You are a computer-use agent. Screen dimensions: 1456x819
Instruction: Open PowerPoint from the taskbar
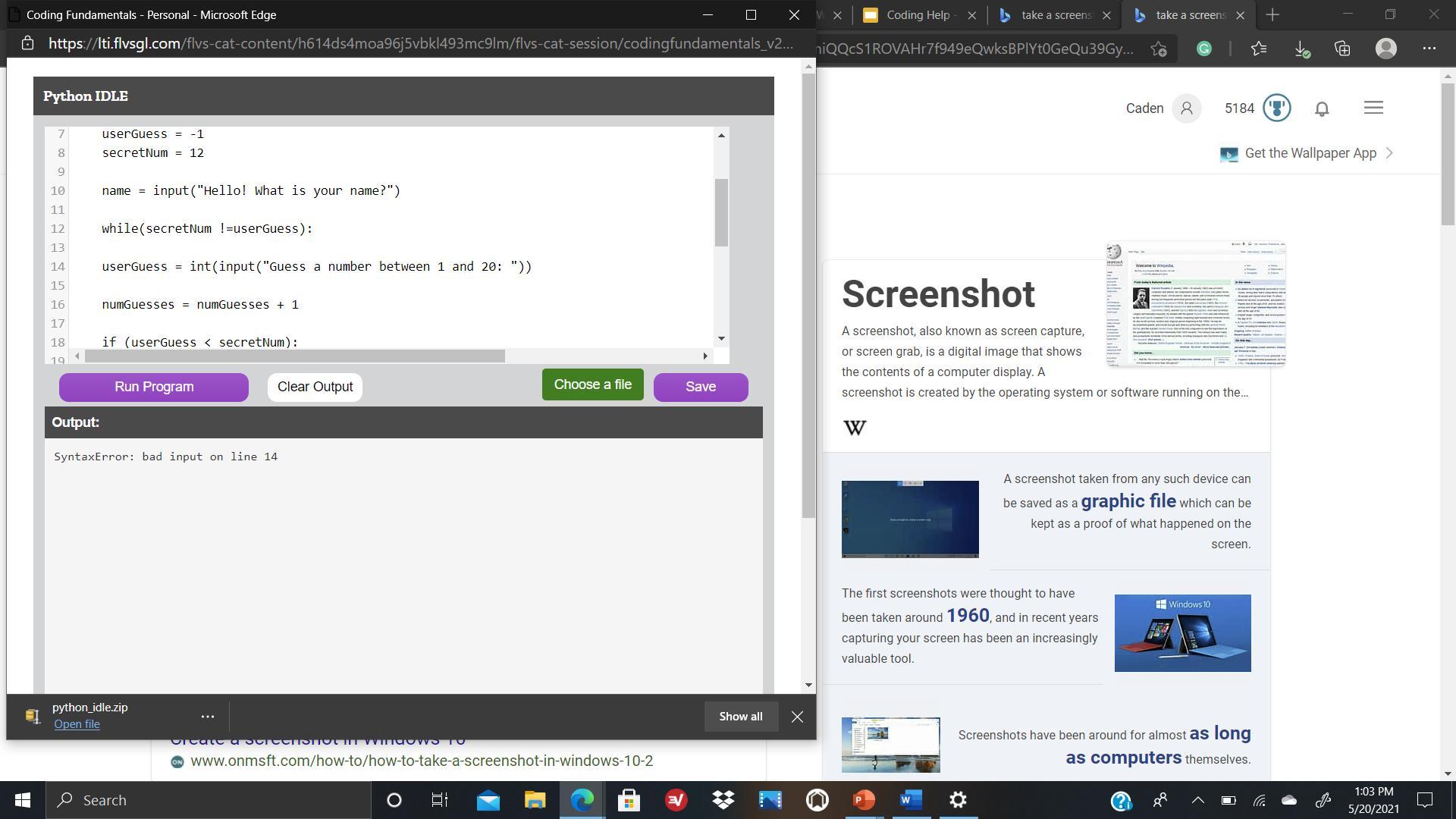tap(864, 800)
